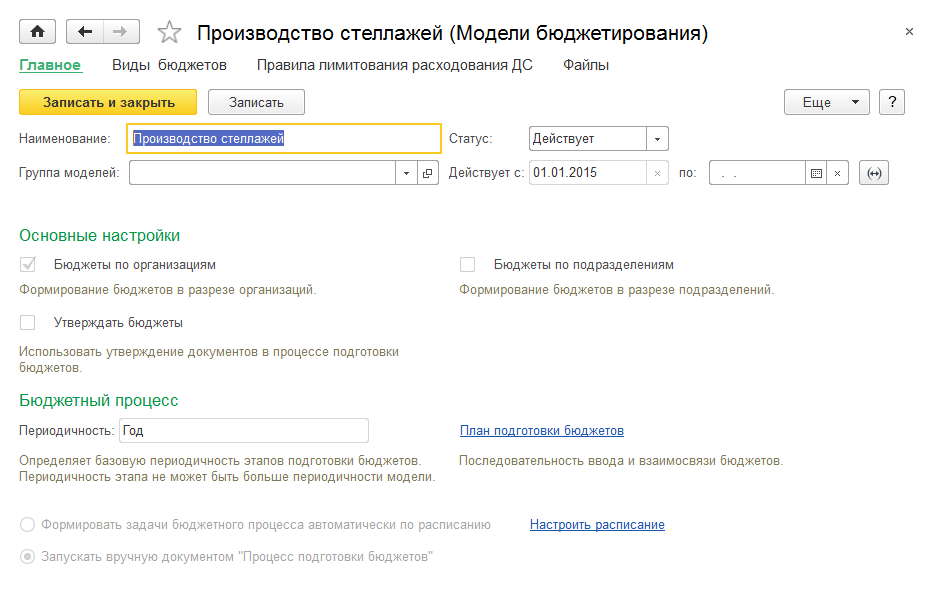Open Правила лимитования расходования ДС tab
This screenshot has width=931, height=591.
tap(394, 65)
